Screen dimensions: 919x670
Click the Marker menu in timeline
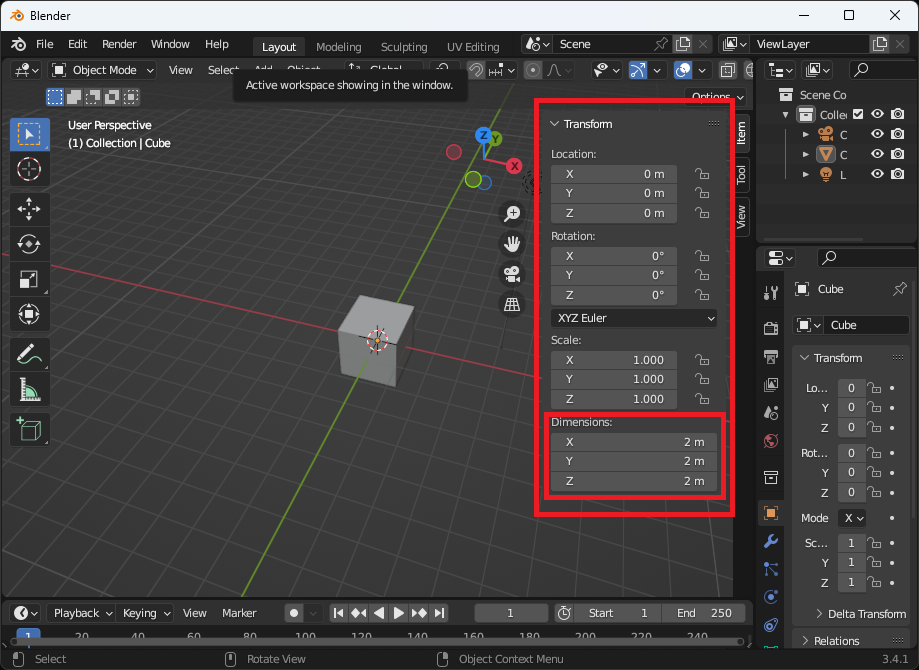tap(239, 613)
